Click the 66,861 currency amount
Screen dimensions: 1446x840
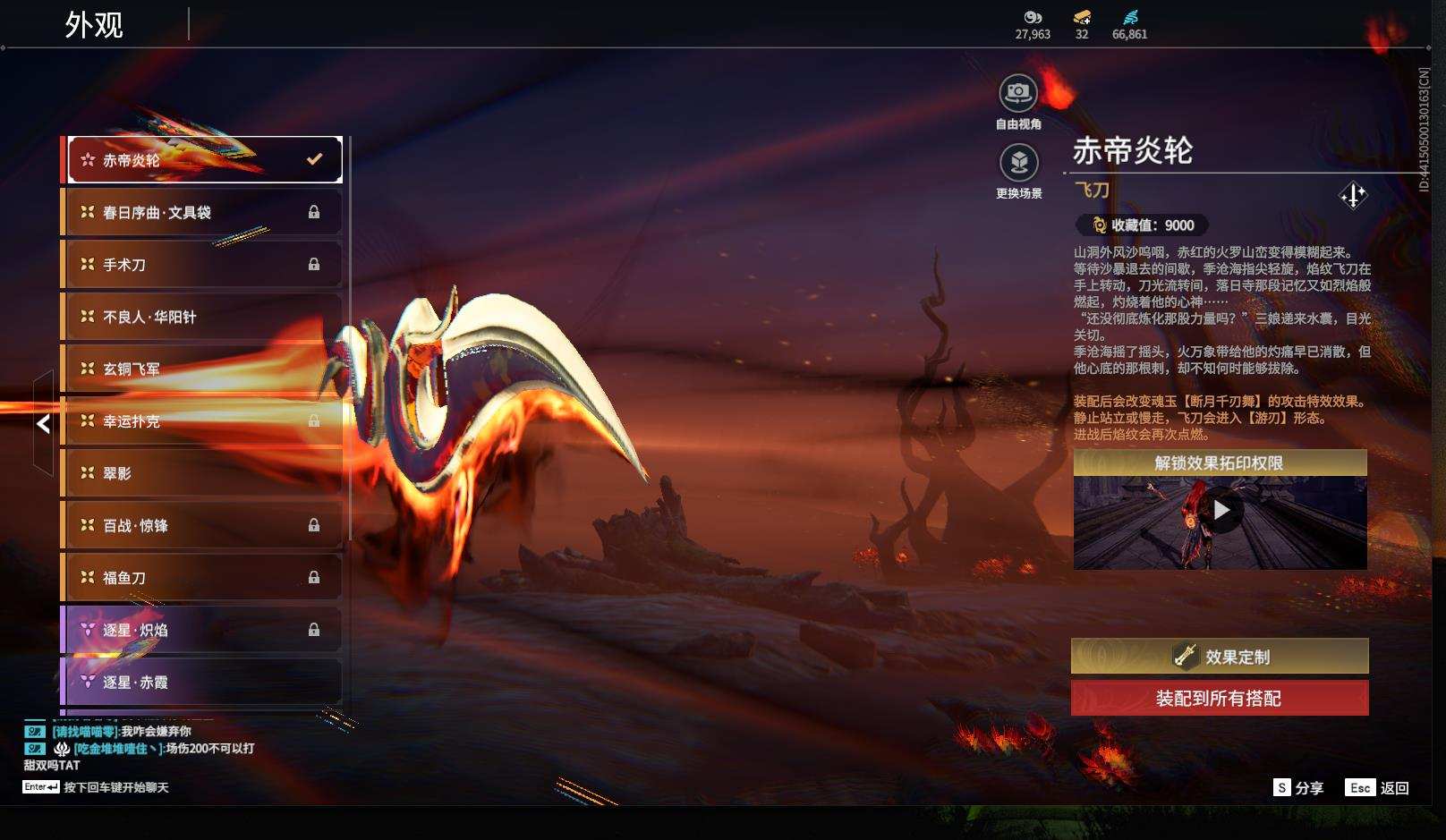click(1129, 34)
